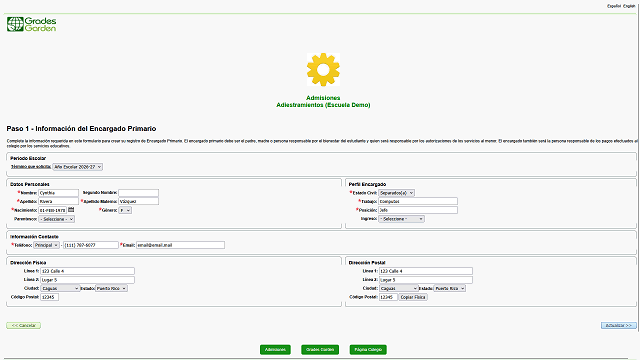Click the Grades Garden green button
640x360 pixels.
[320, 349]
